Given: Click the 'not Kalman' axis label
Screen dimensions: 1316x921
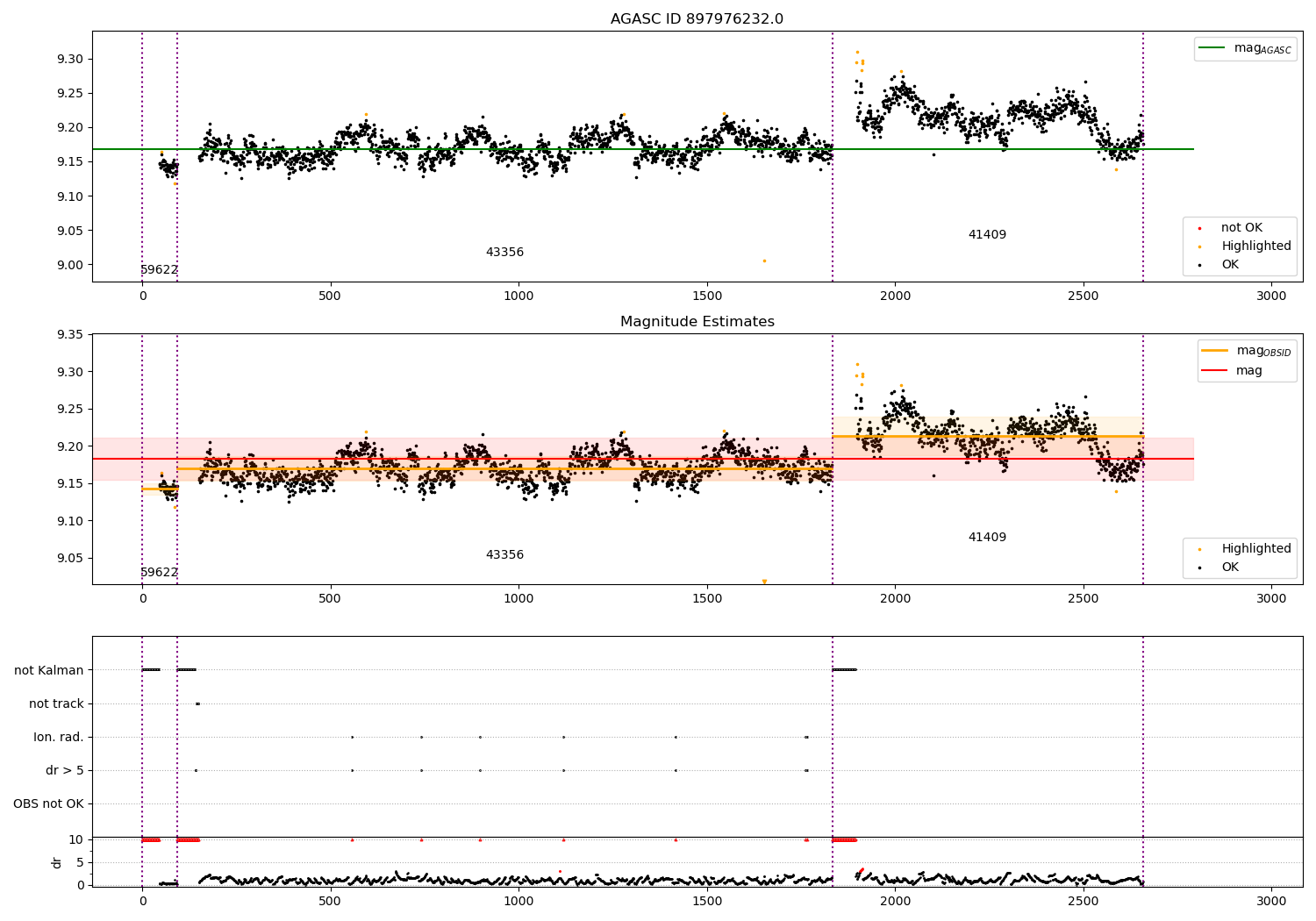Looking at the screenshot, I should coord(49,671).
